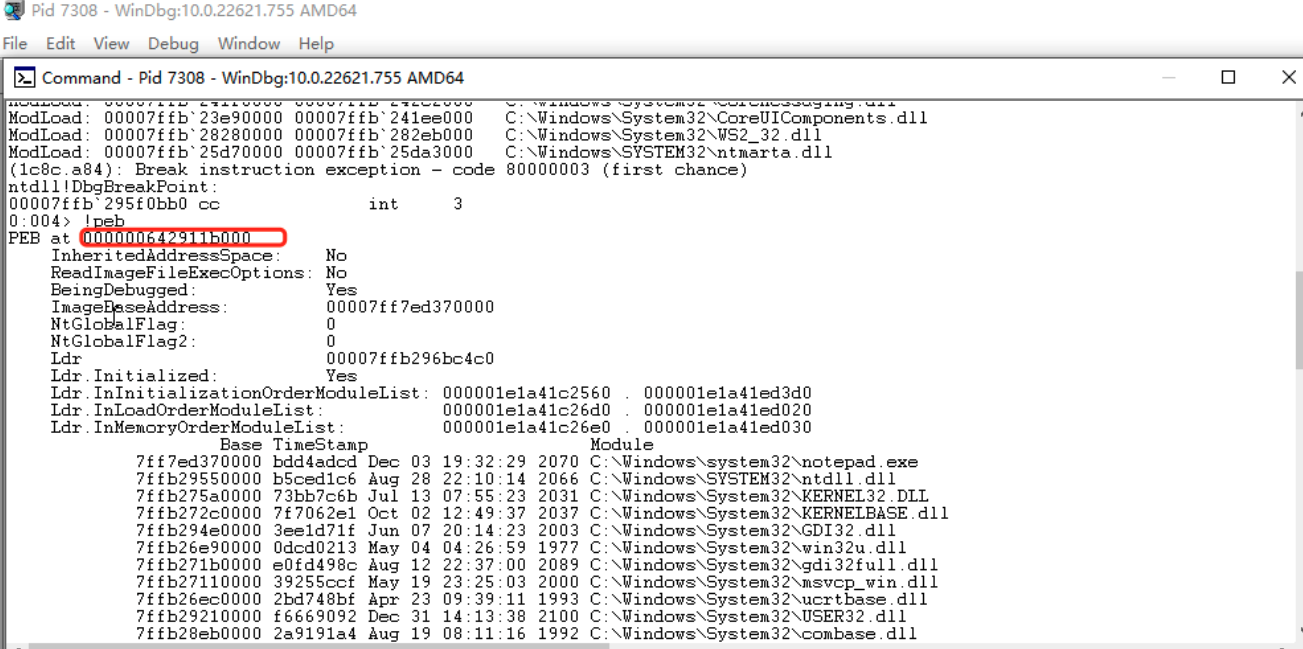Click the win32u.dll module path
This screenshot has width=1303, height=649.
click(748, 548)
